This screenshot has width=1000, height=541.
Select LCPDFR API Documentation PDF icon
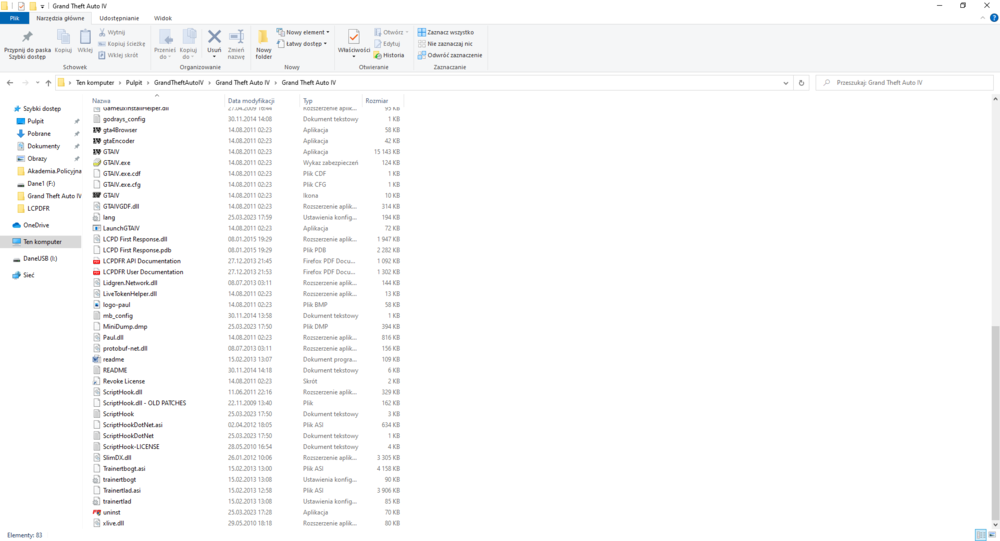(97, 261)
